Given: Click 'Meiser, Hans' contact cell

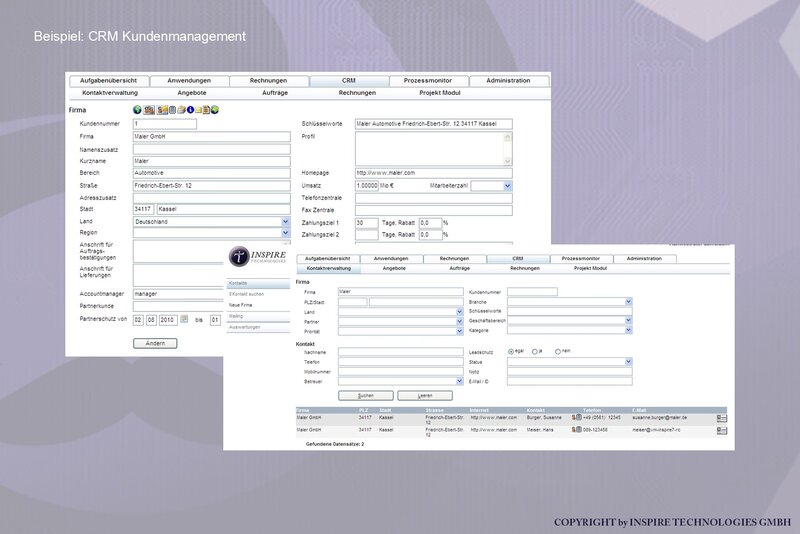Looking at the screenshot, I should click(540, 430).
